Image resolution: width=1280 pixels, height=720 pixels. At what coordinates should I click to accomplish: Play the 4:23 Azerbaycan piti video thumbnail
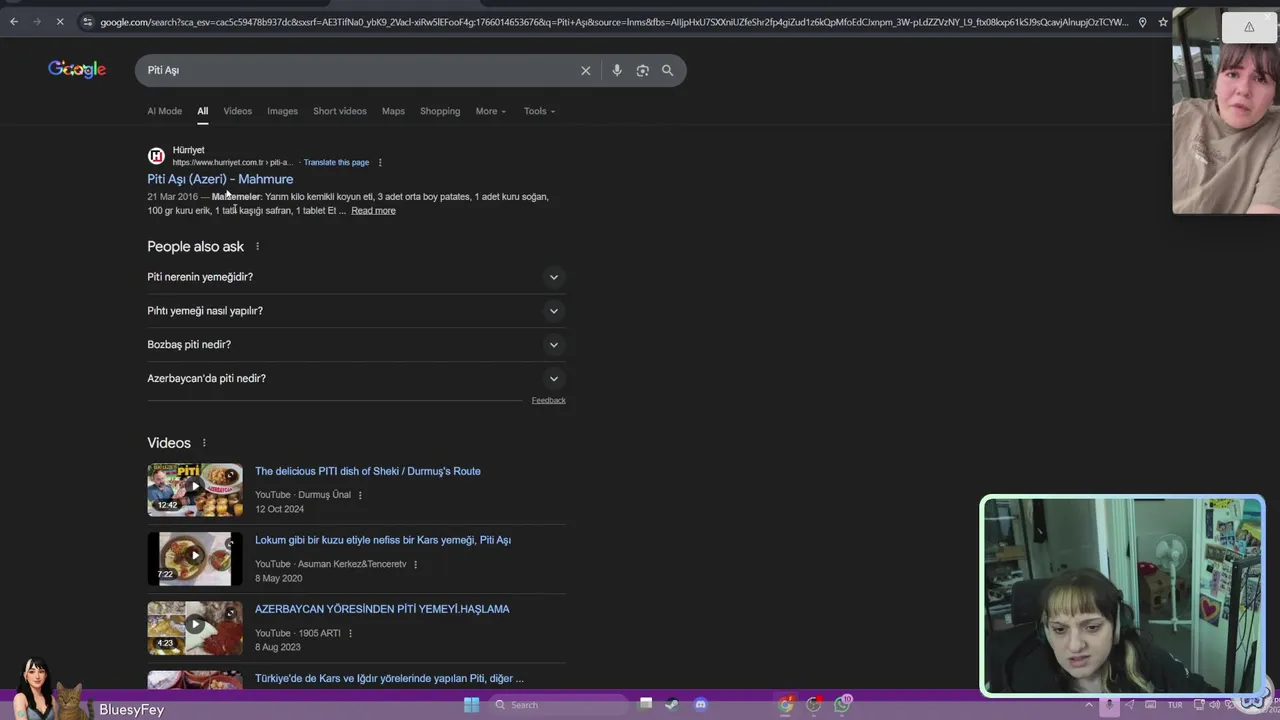195,627
